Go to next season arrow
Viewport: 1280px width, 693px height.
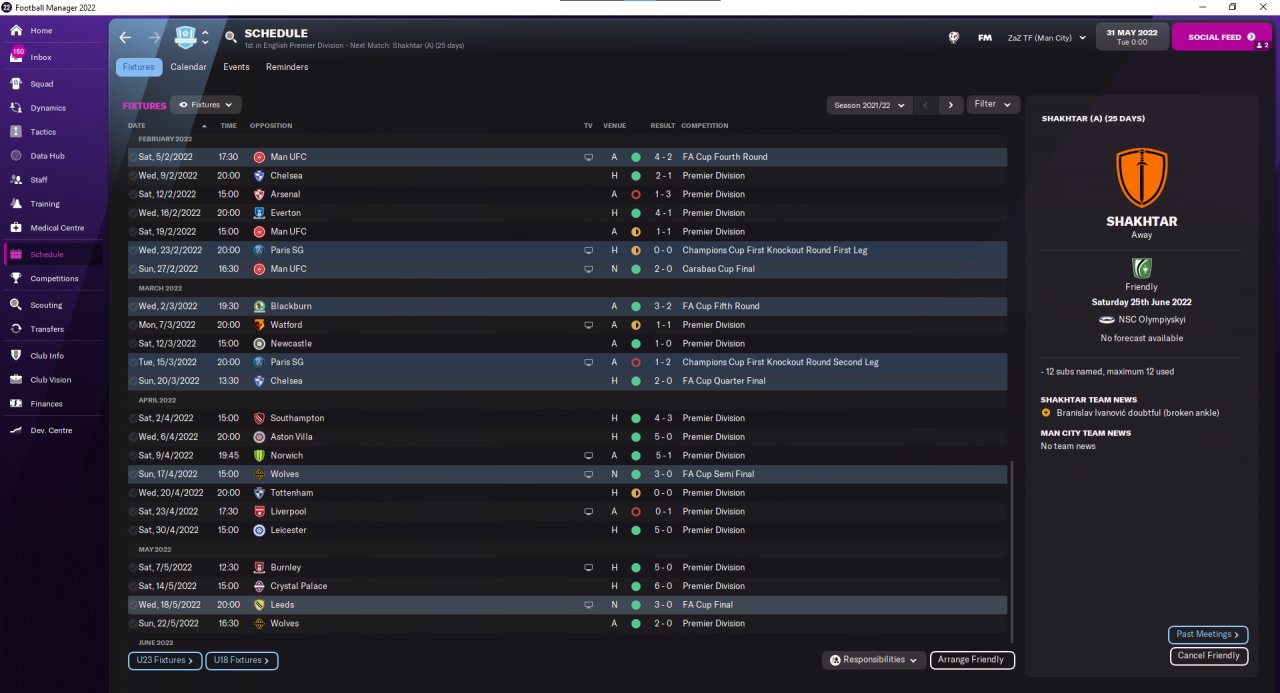(x=951, y=105)
